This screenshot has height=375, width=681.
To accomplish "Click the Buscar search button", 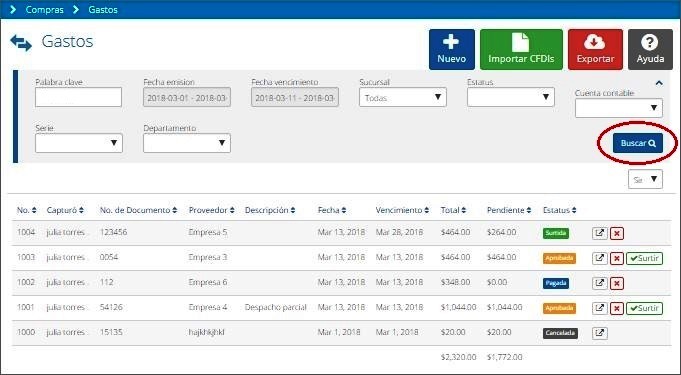I will tap(638, 143).
